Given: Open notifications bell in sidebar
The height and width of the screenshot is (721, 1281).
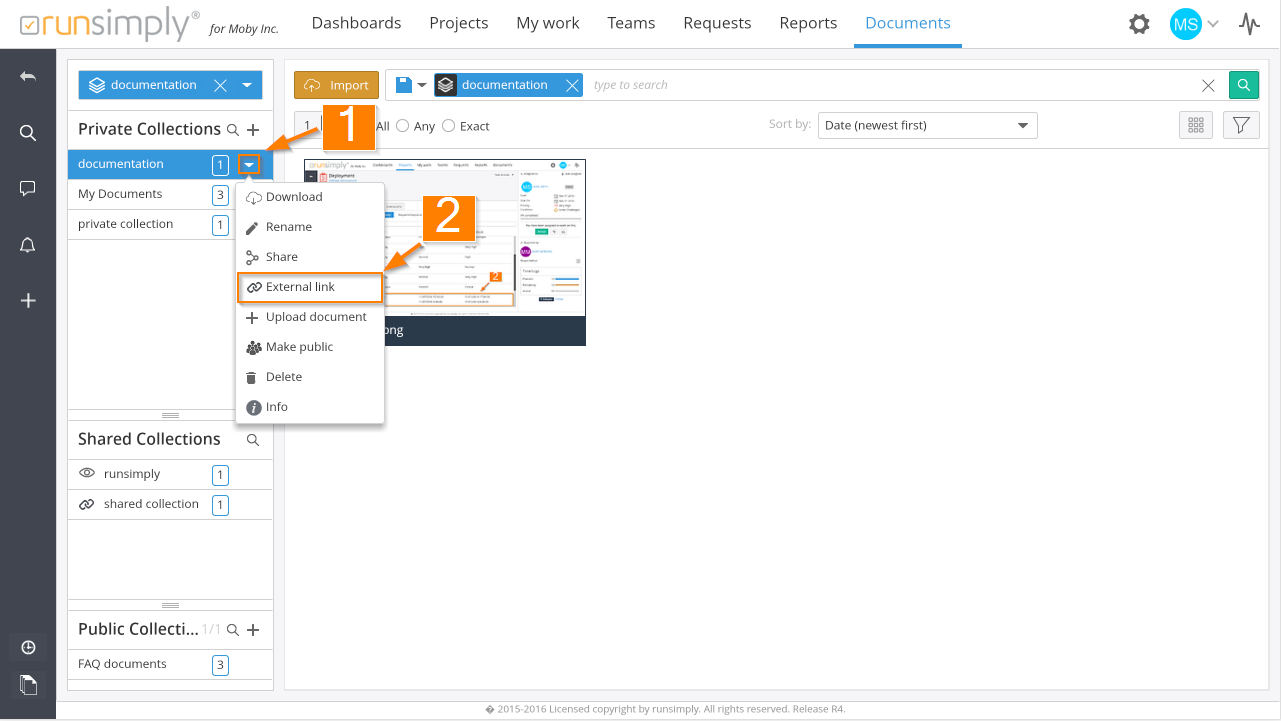Looking at the screenshot, I should click(28, 246).
